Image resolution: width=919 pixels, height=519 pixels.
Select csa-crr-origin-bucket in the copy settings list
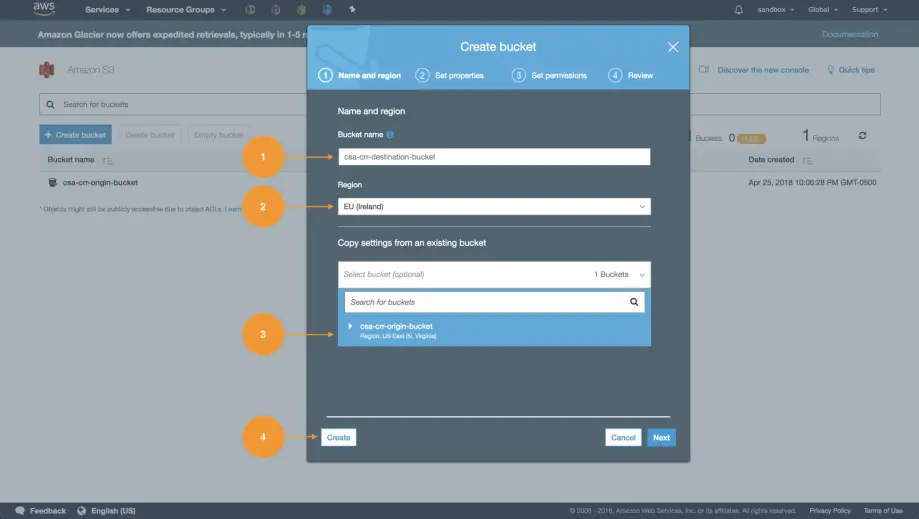494,330
